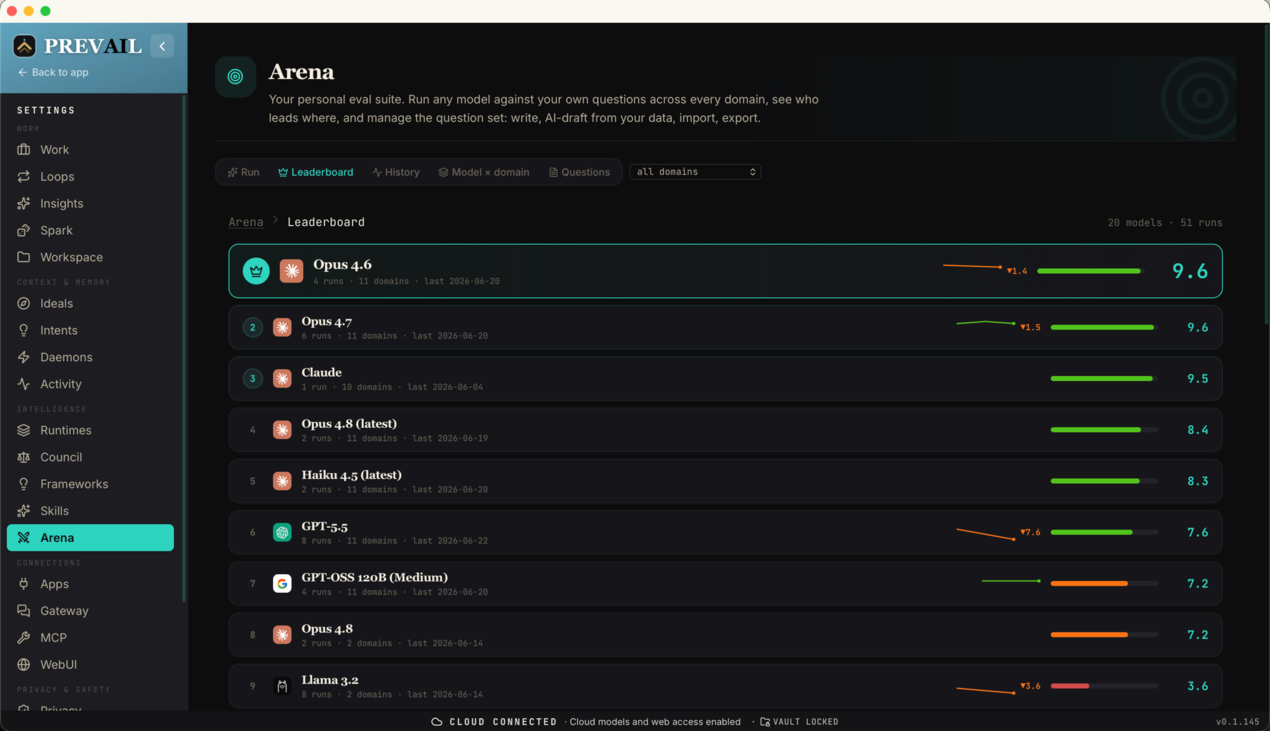Open Activity in sidebar

coord(90,384)
